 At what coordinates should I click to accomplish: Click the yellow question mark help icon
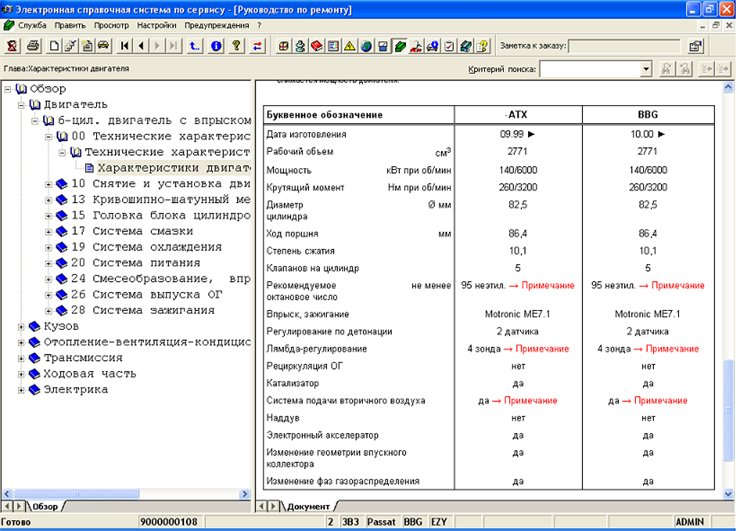(x=236, y=46)
